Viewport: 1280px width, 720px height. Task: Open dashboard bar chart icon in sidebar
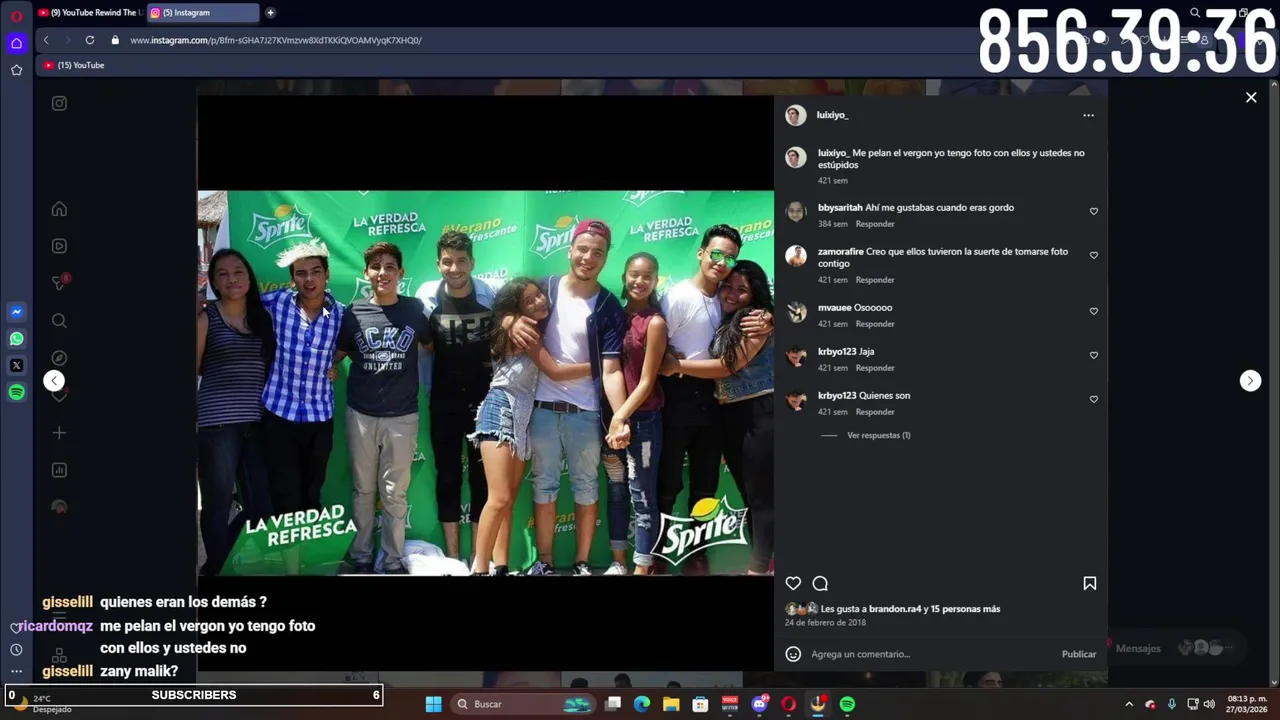click(59, 470)
